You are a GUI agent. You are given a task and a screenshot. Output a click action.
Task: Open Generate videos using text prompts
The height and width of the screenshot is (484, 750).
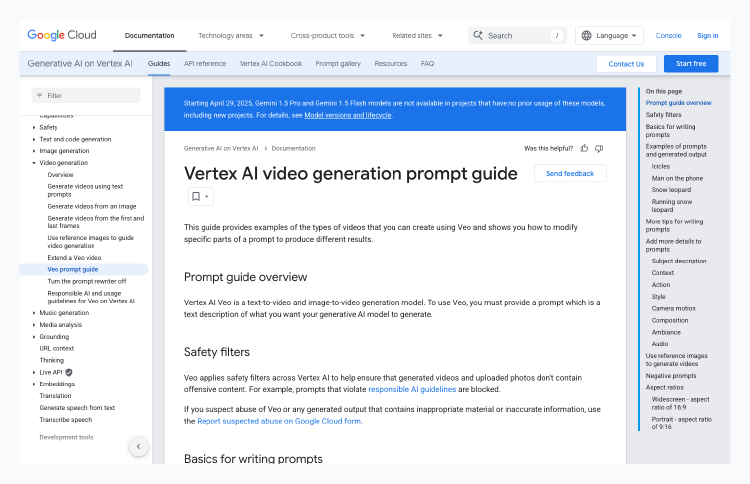coord(85,190)
